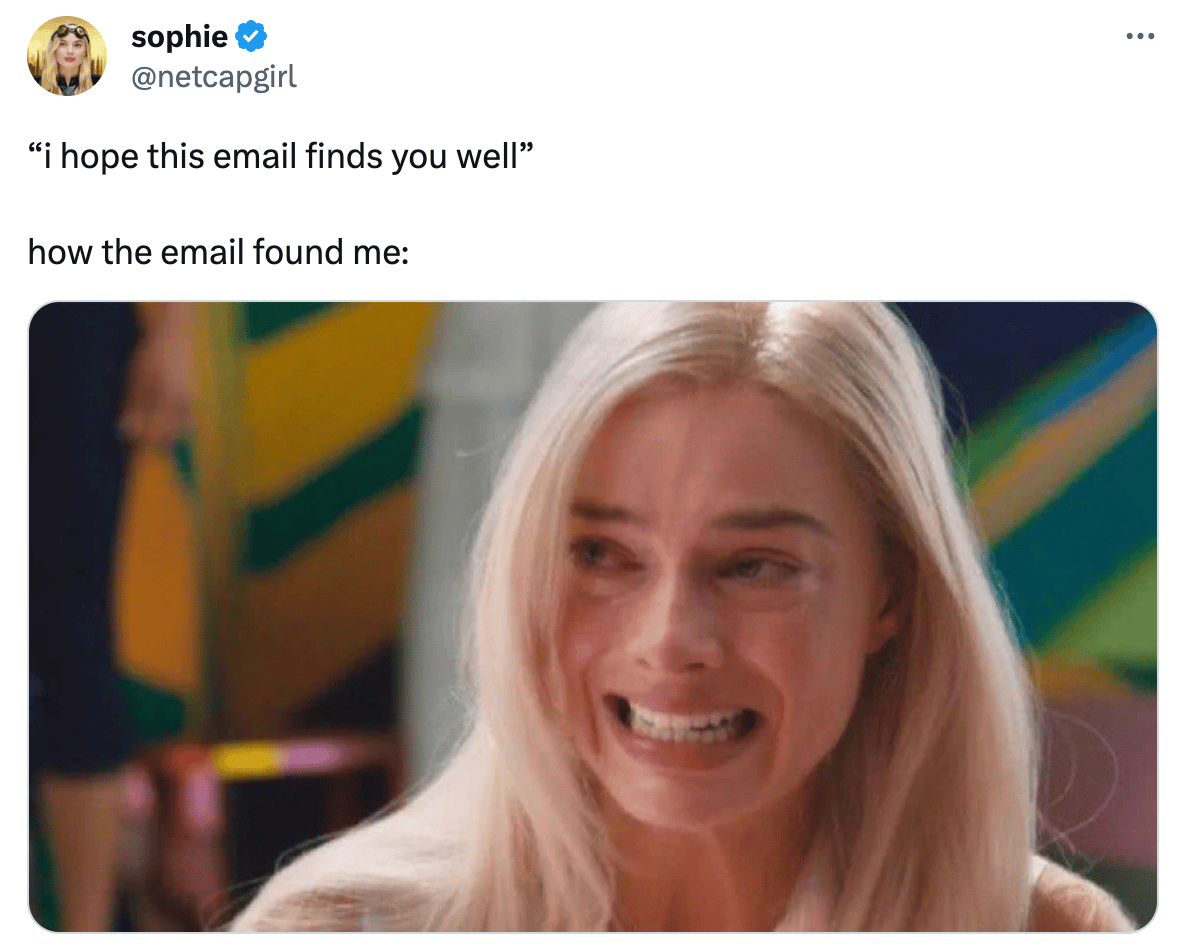Click the woman's clenched teeth in the photo
Screen dimensions: 1186x946
682,721
